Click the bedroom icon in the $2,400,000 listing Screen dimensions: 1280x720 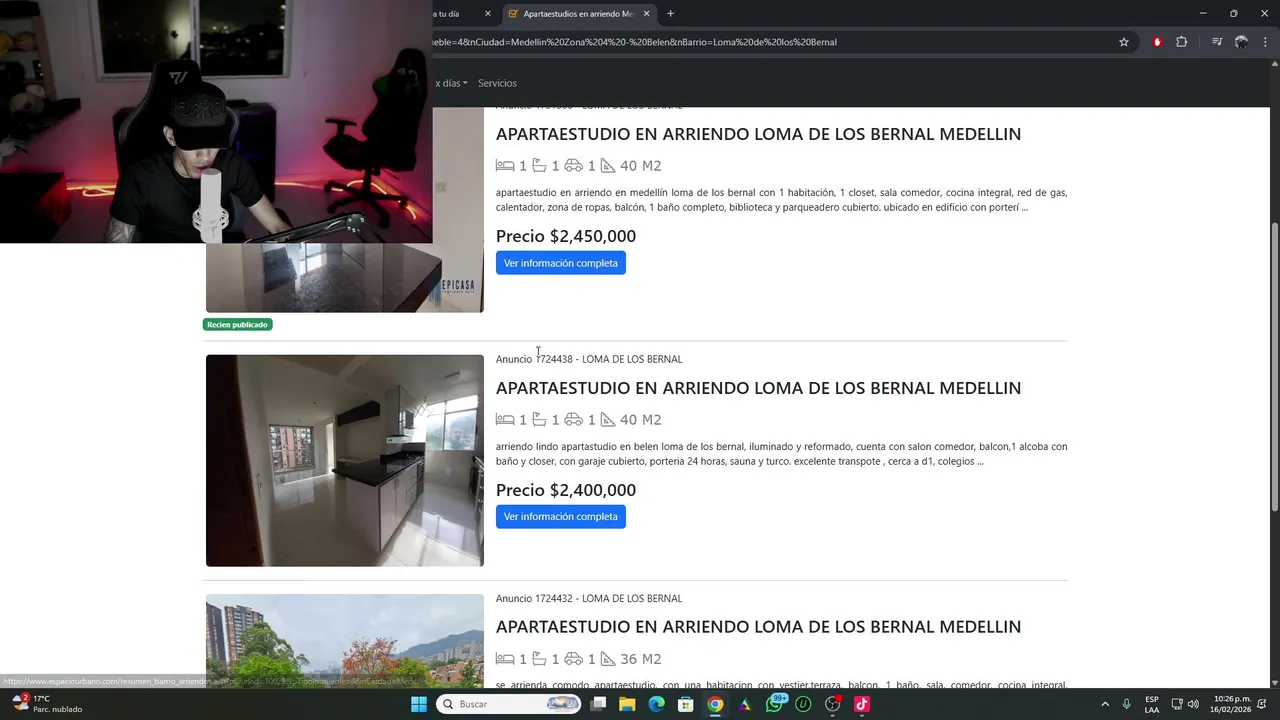pyautogui.click(x=505, y=420)
